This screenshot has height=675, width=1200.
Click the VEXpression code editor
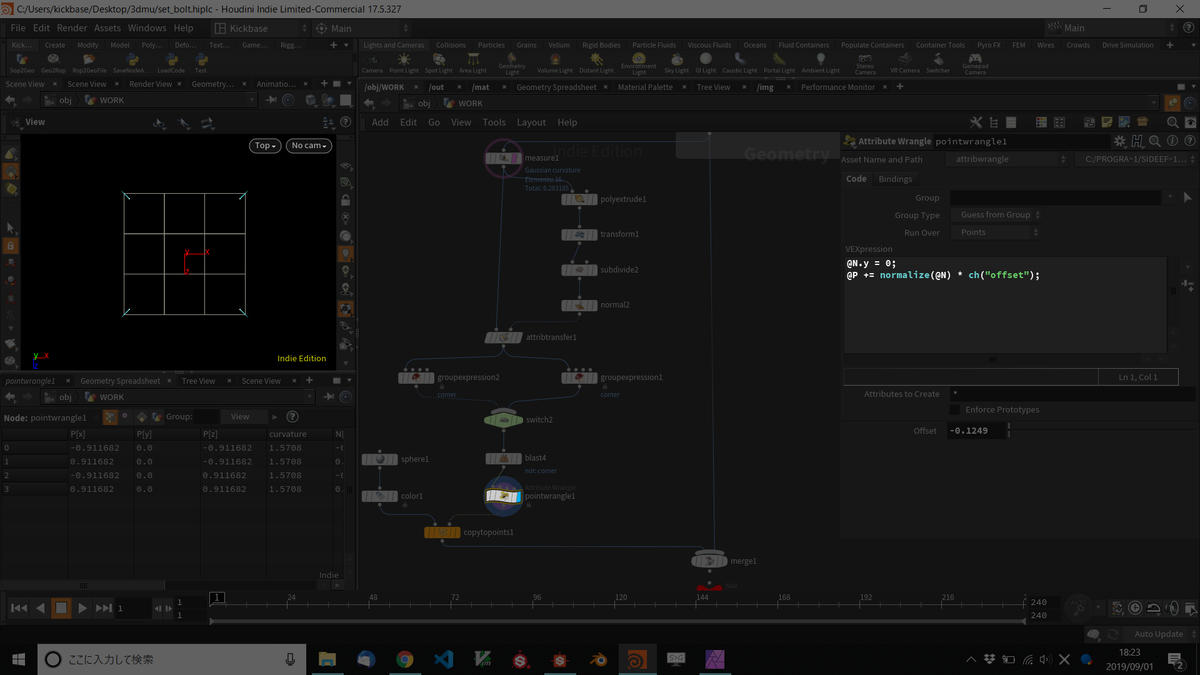pos(1004,305)
